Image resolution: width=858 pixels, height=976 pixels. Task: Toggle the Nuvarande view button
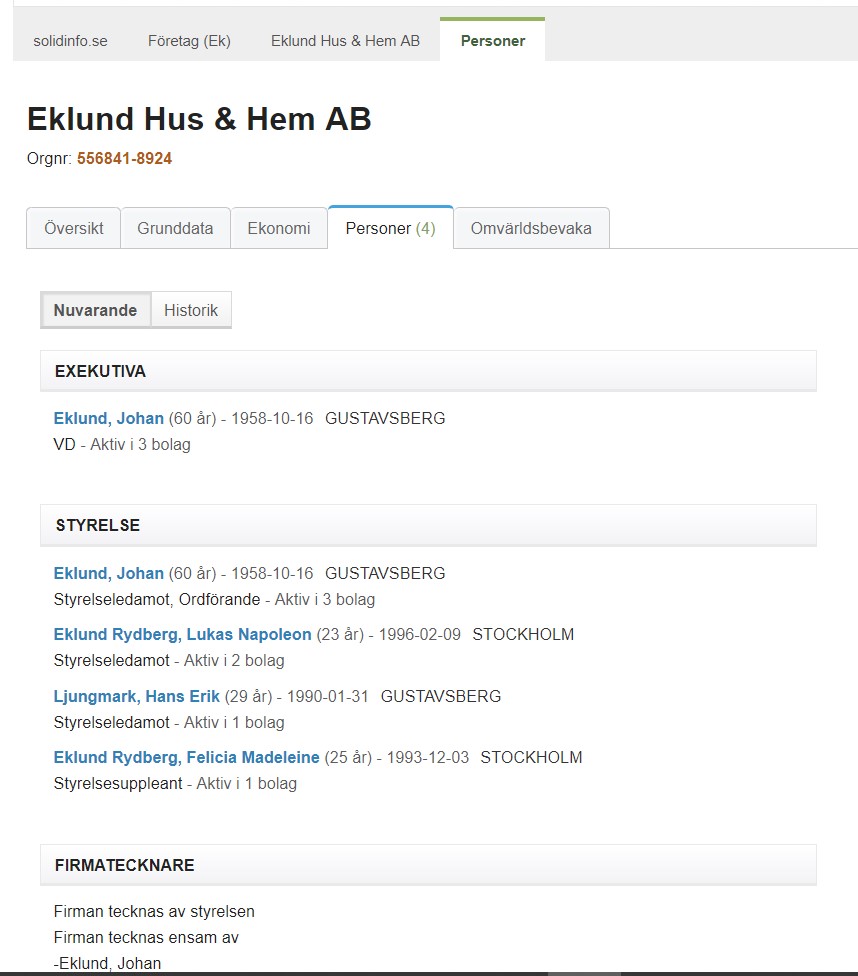click(x=95, y=310)
